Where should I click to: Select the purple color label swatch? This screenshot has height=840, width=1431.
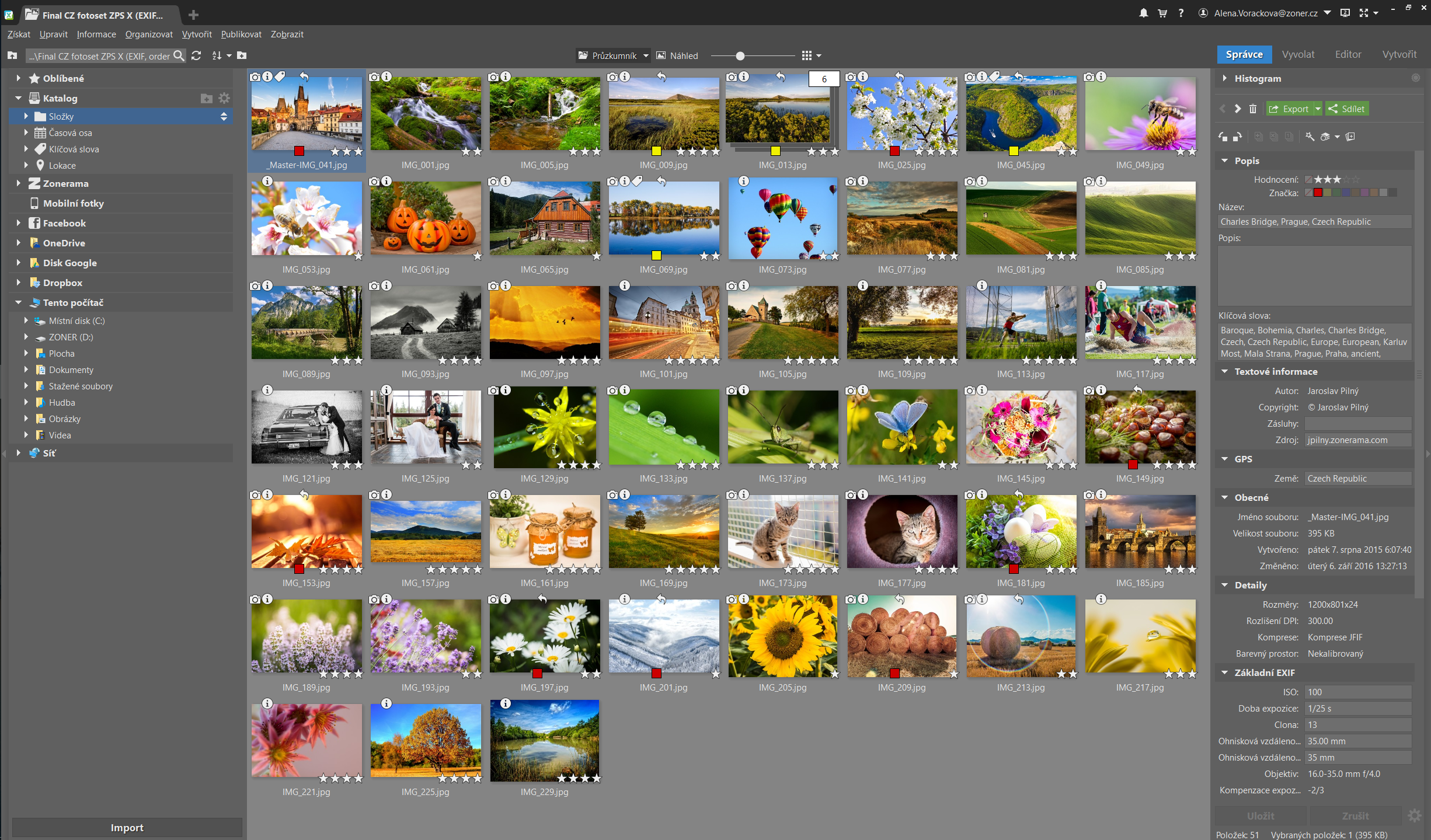1364,193
